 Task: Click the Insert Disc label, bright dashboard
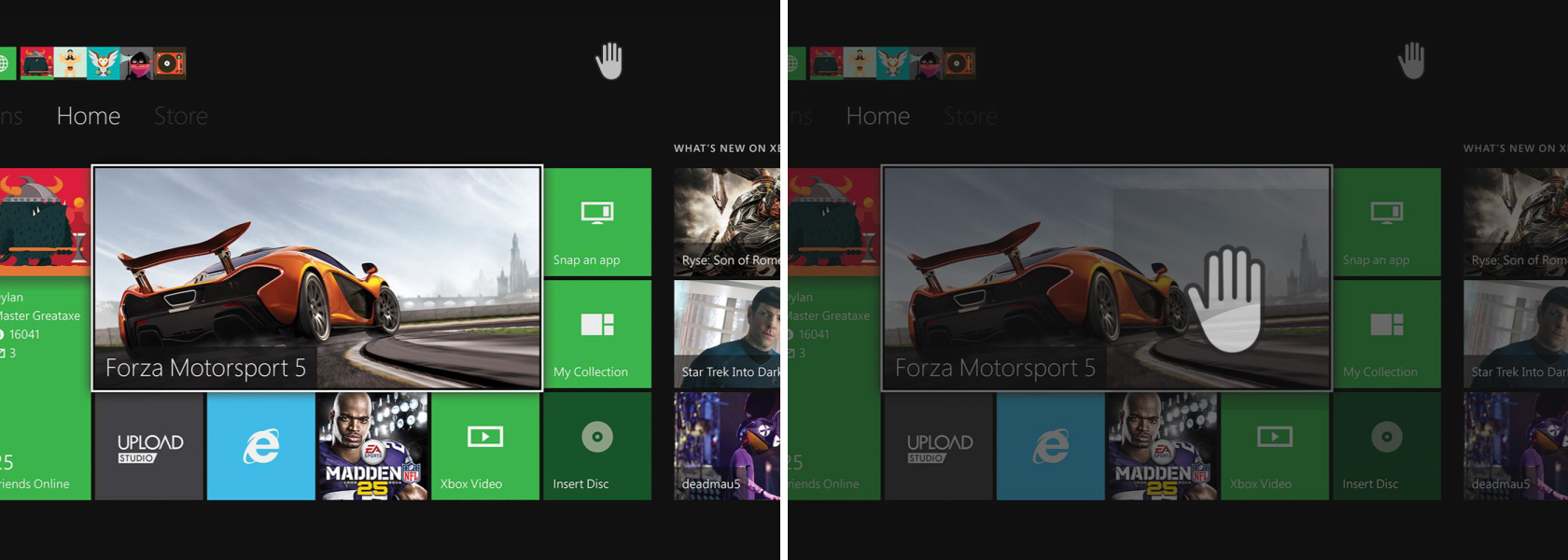click(x=581, y=483)
